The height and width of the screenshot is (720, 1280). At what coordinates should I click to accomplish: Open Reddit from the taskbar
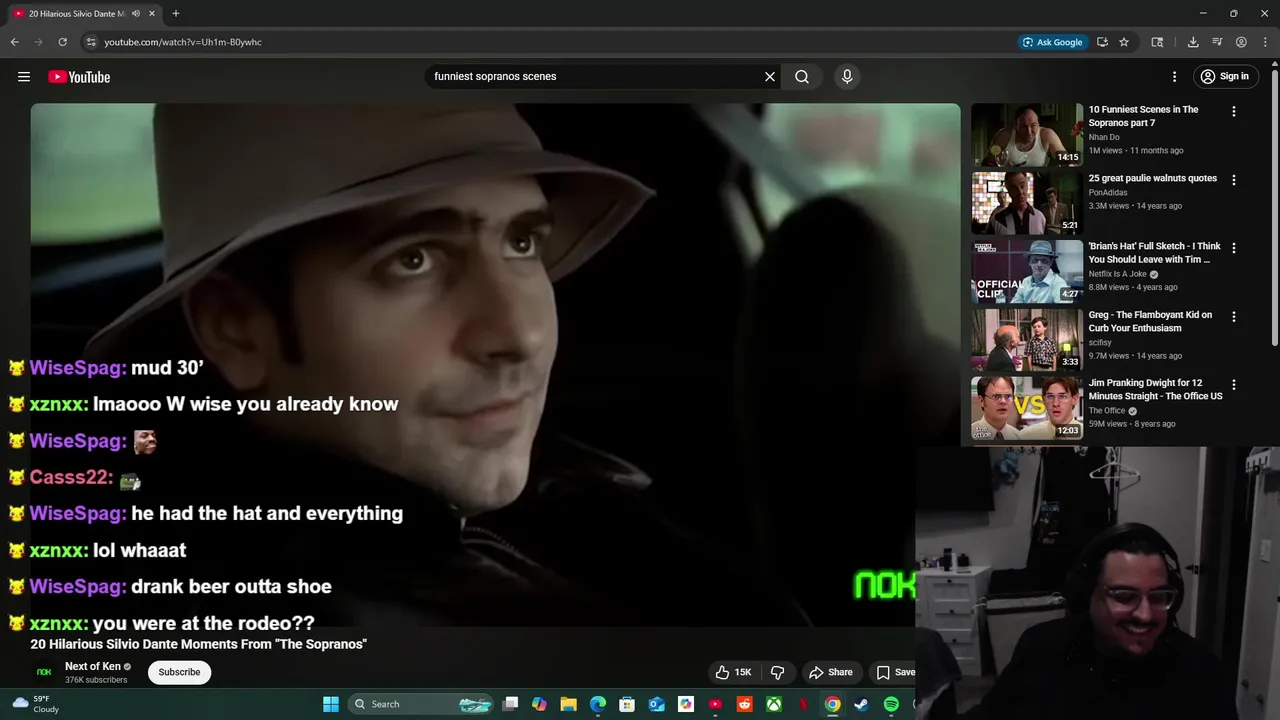tap(744, 704)
